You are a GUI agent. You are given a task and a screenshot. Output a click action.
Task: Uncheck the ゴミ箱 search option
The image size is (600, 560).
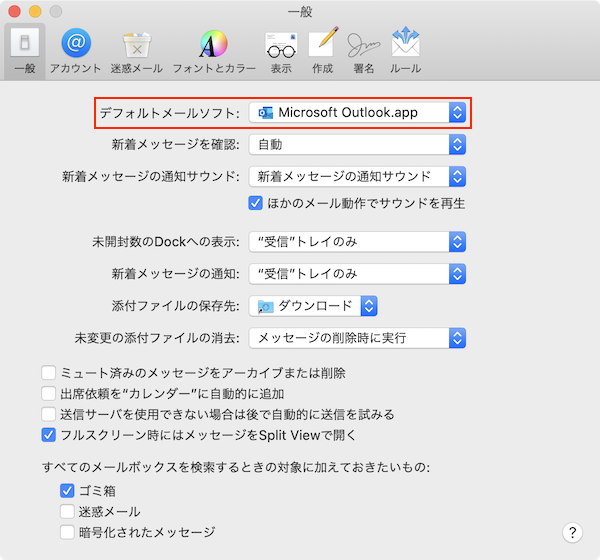tap(67, 491)
